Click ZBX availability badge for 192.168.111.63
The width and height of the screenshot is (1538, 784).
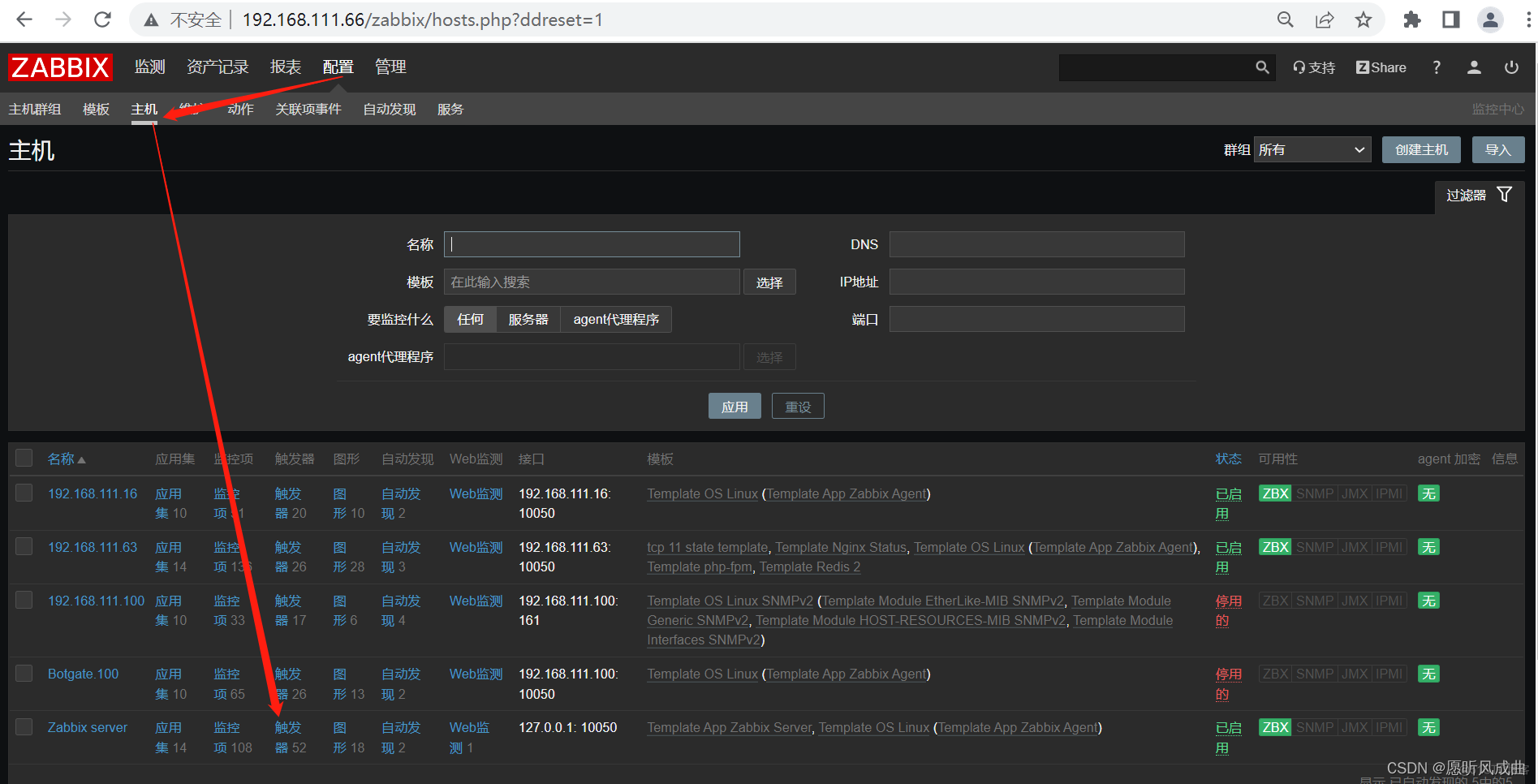1275,547
